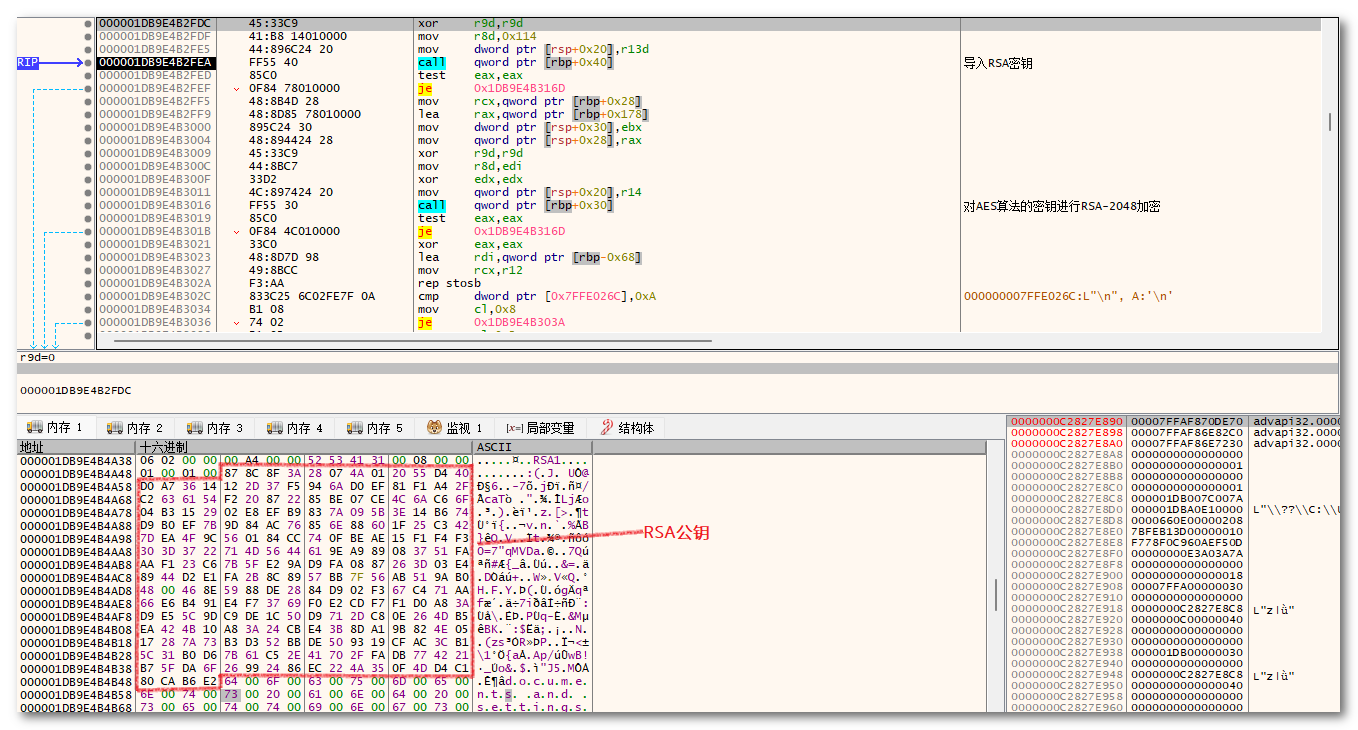Image resolution: width=1358 pixels, height=730 pixels.
Task: Click the ASCII column header in dump
Action: [x=495, y=447]
